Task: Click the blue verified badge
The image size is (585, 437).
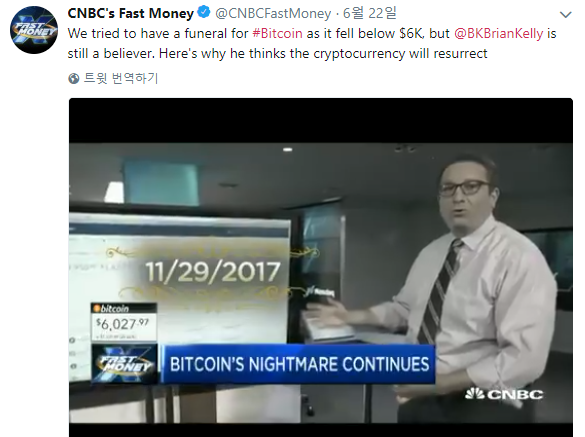Action: pos(204,13)
